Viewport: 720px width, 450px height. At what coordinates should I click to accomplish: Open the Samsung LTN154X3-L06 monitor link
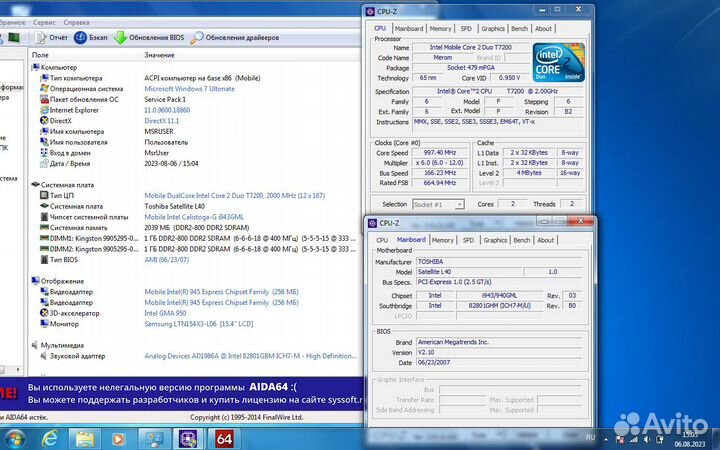[199, 324]
